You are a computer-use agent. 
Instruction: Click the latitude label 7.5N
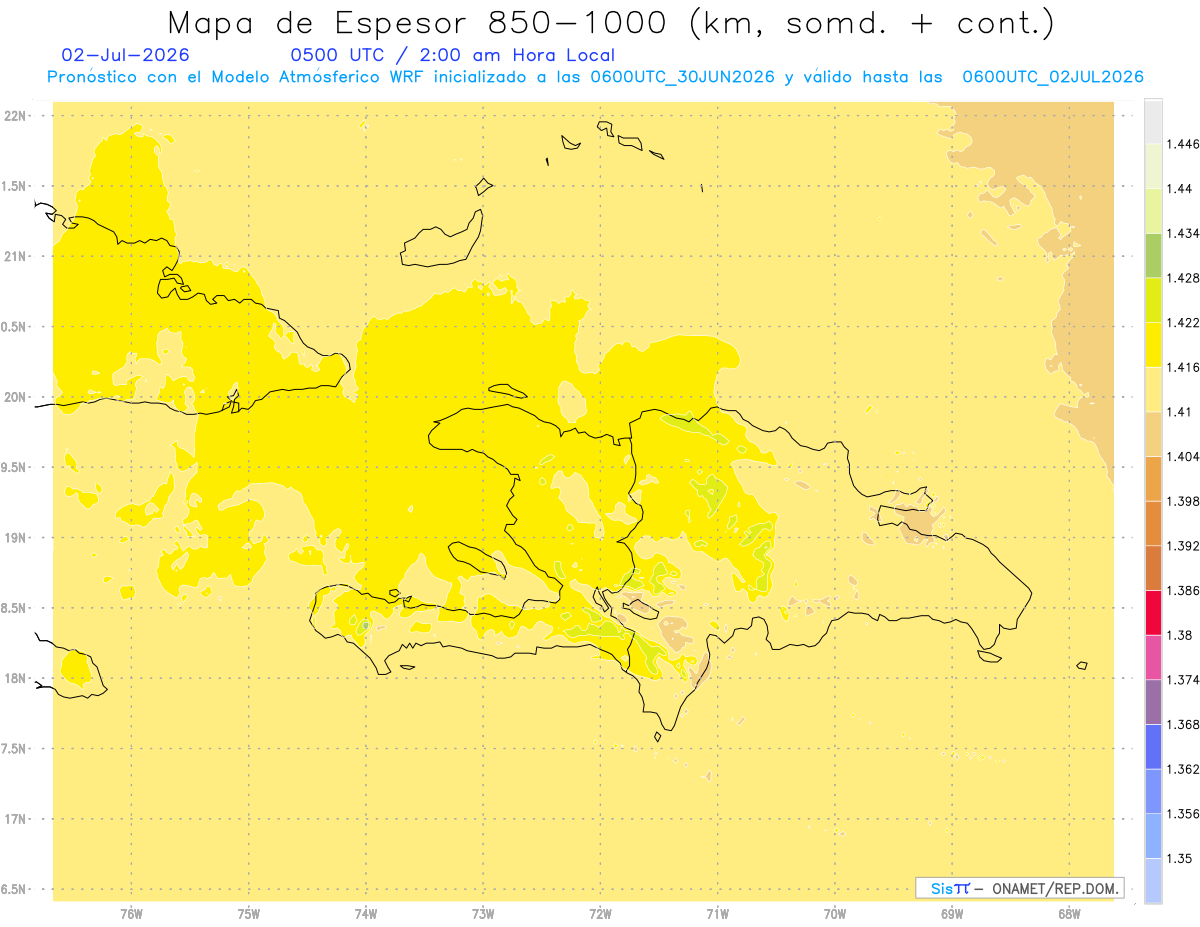pos(13,749)
